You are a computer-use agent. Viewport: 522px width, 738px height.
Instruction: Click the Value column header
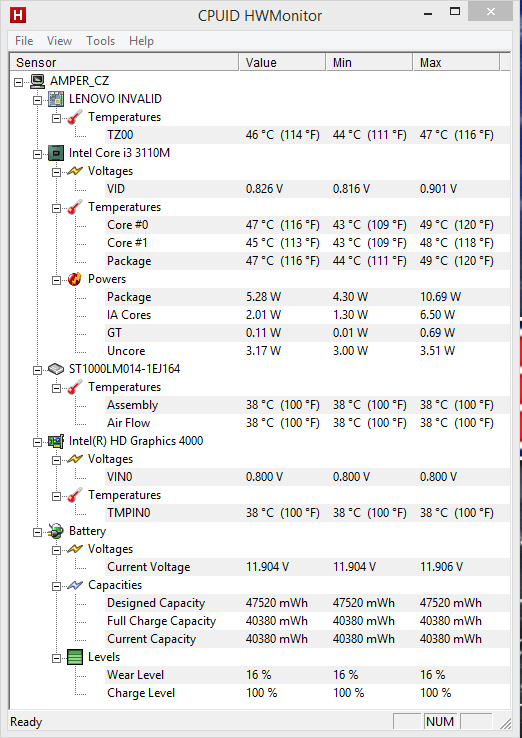[x=282, y=63]
